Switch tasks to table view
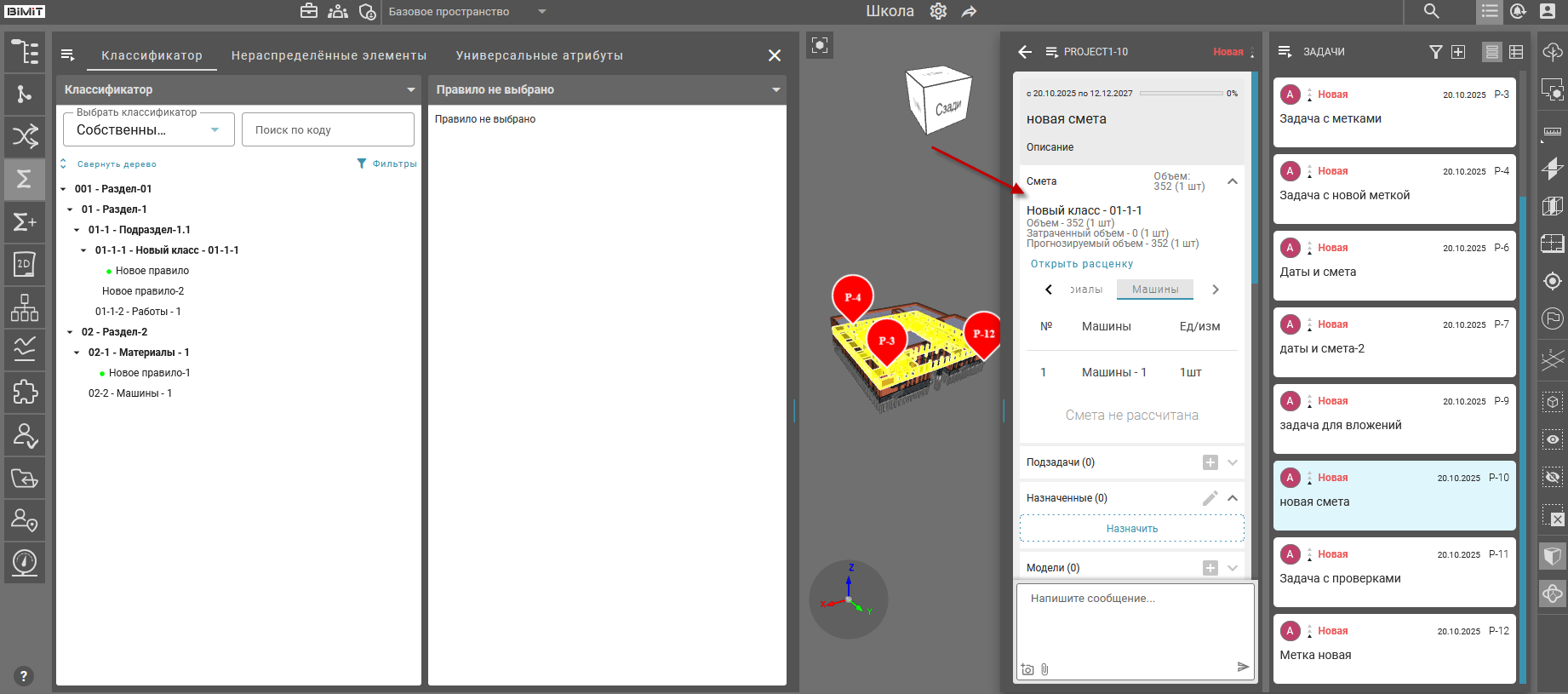This screenshot has height=694, width=1568. click(1516, 52)
